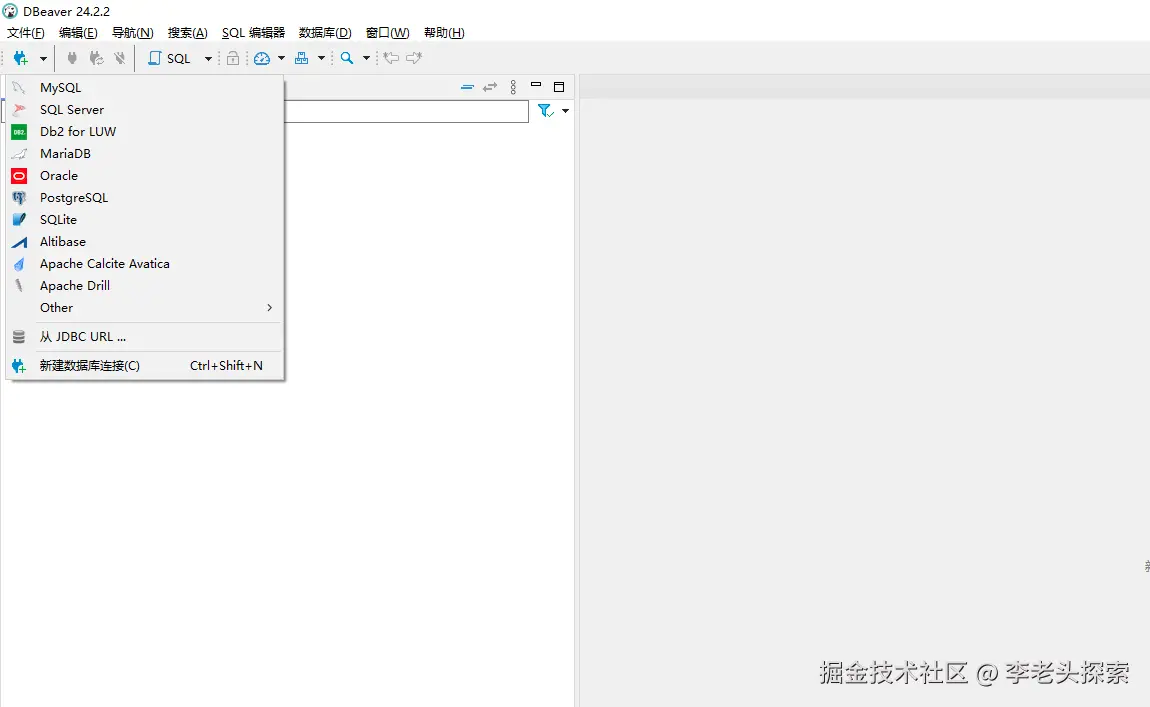Click the search magnifier icon
Viewport: 1150px width, 707px height.
tap(347, 58)
